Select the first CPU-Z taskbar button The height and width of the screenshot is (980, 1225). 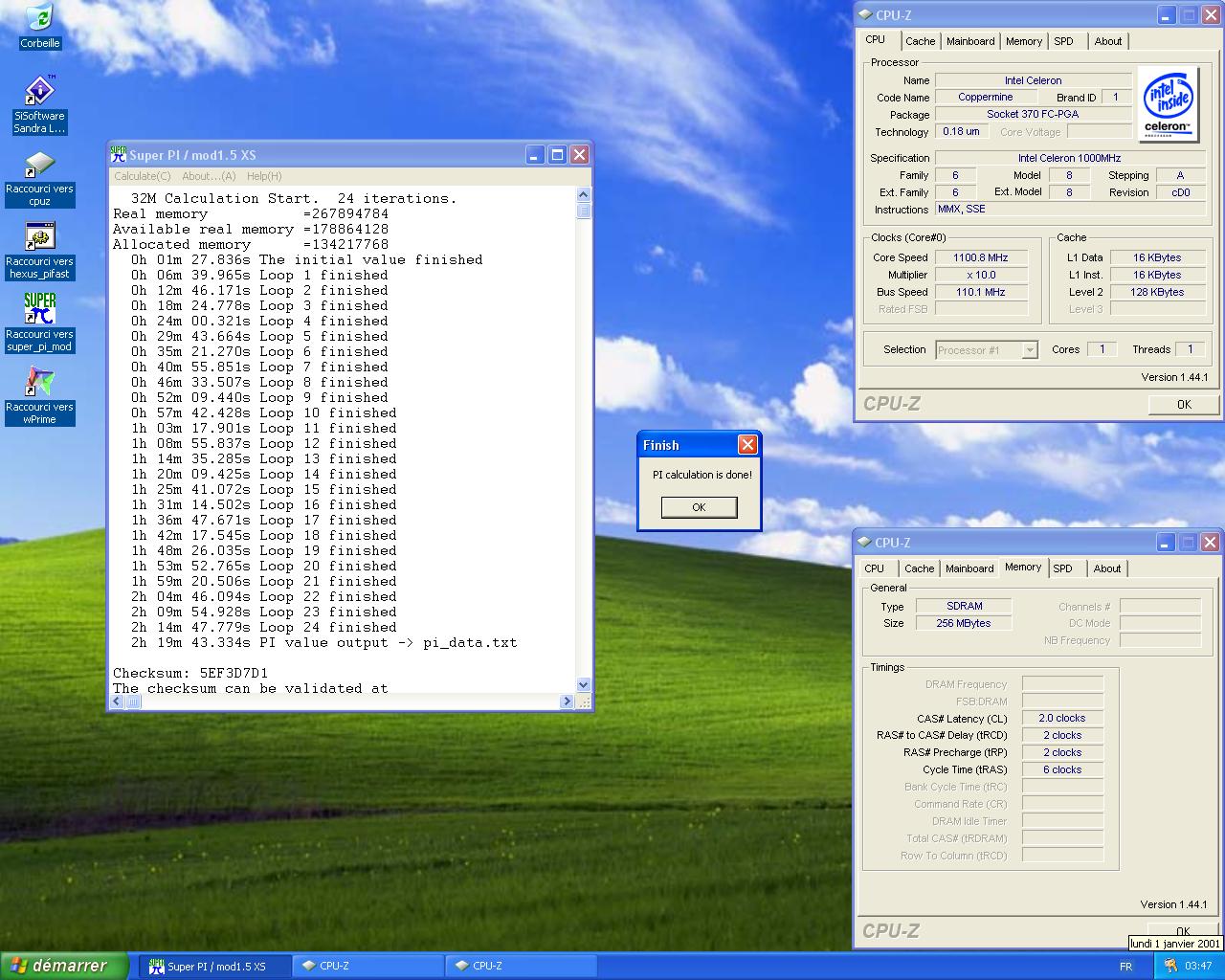[x=368, y=967]
